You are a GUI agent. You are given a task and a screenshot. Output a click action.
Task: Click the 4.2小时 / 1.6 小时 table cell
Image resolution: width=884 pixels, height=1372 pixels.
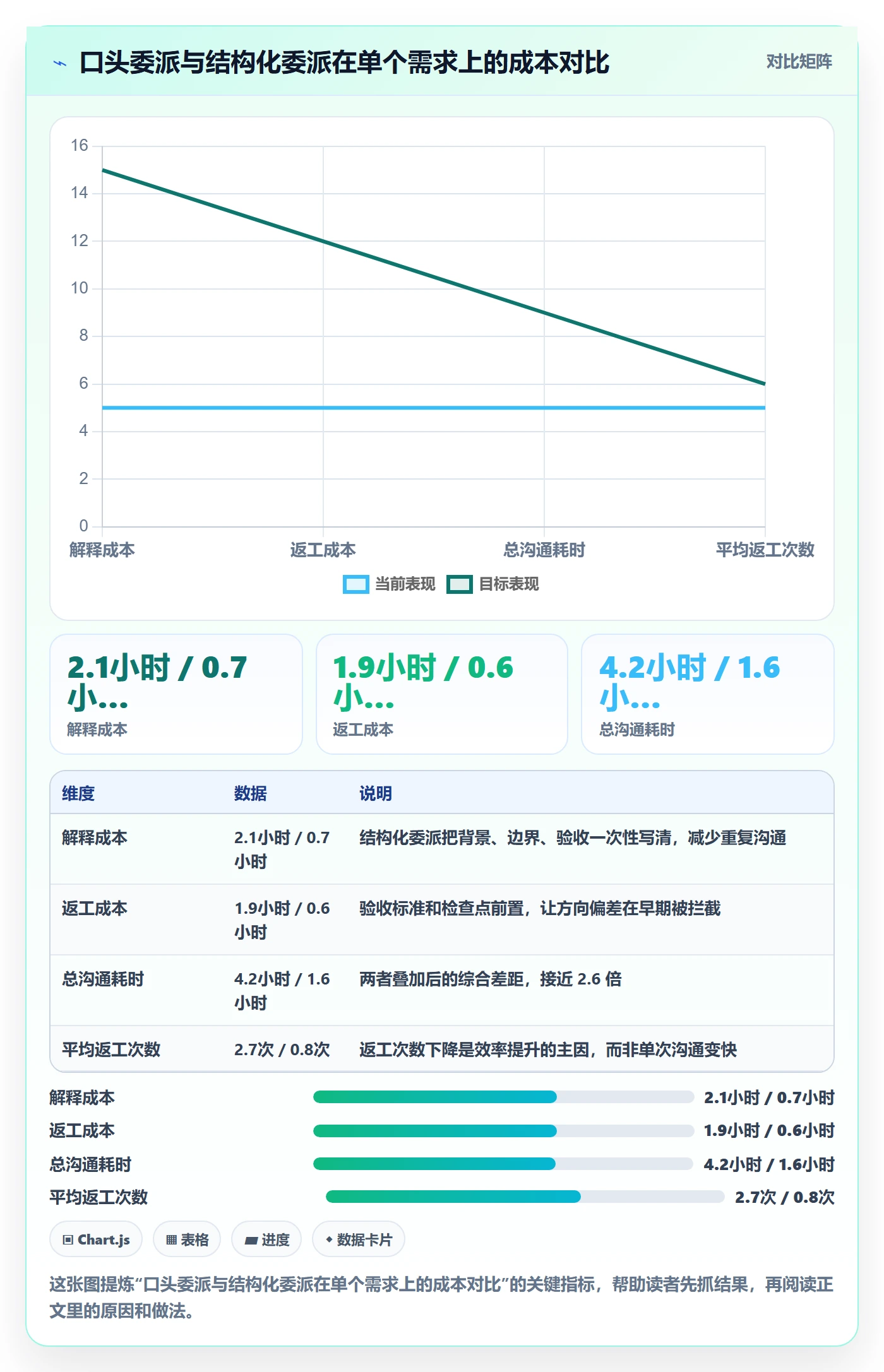(282, 991)
